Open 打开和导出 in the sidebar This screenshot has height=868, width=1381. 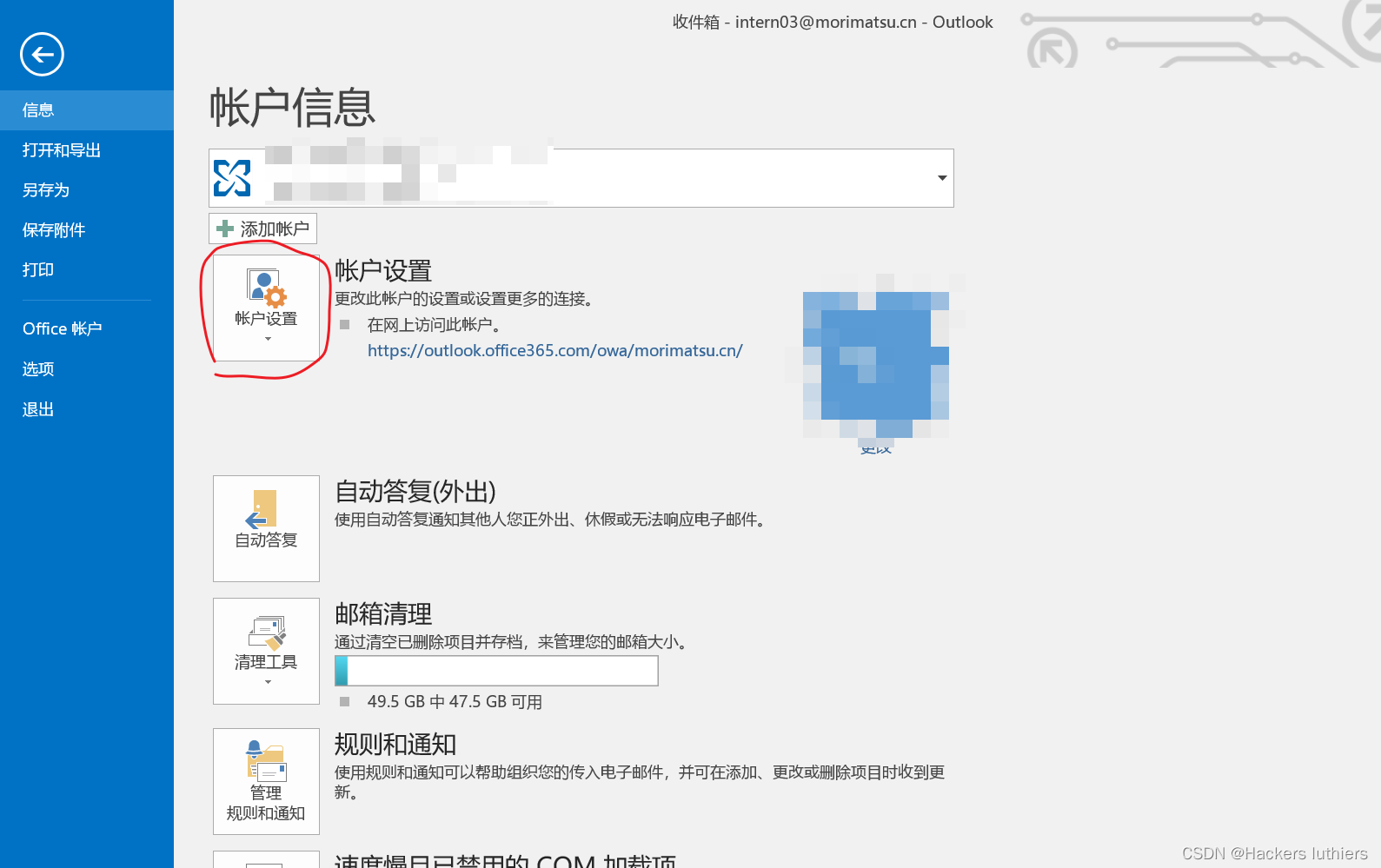pos(87,150)
